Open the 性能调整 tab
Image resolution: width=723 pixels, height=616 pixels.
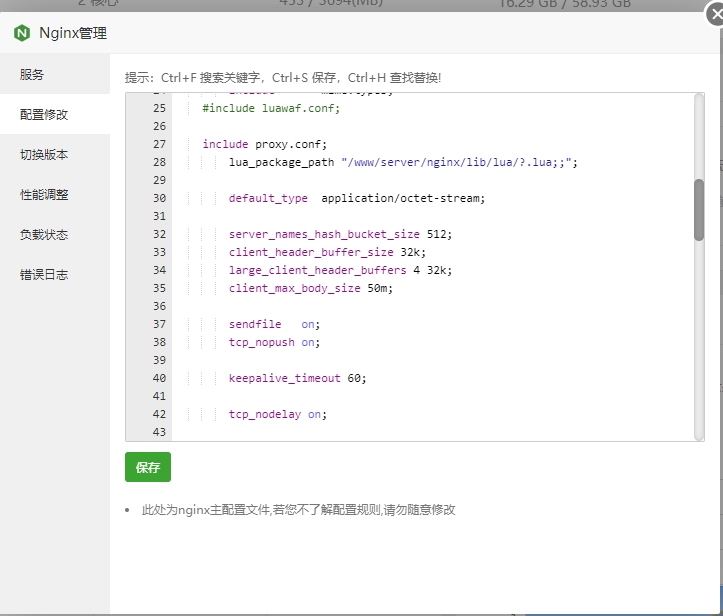tap(55, 195)
